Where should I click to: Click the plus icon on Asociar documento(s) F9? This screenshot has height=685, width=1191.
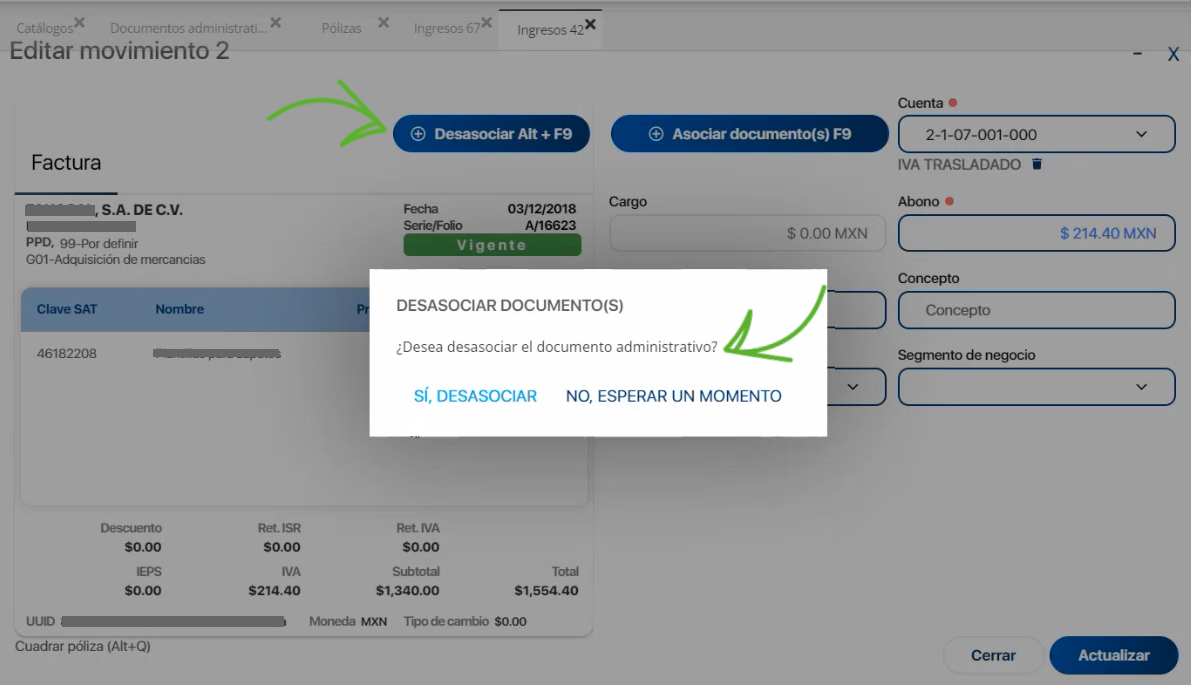click(x=656, y=134)
